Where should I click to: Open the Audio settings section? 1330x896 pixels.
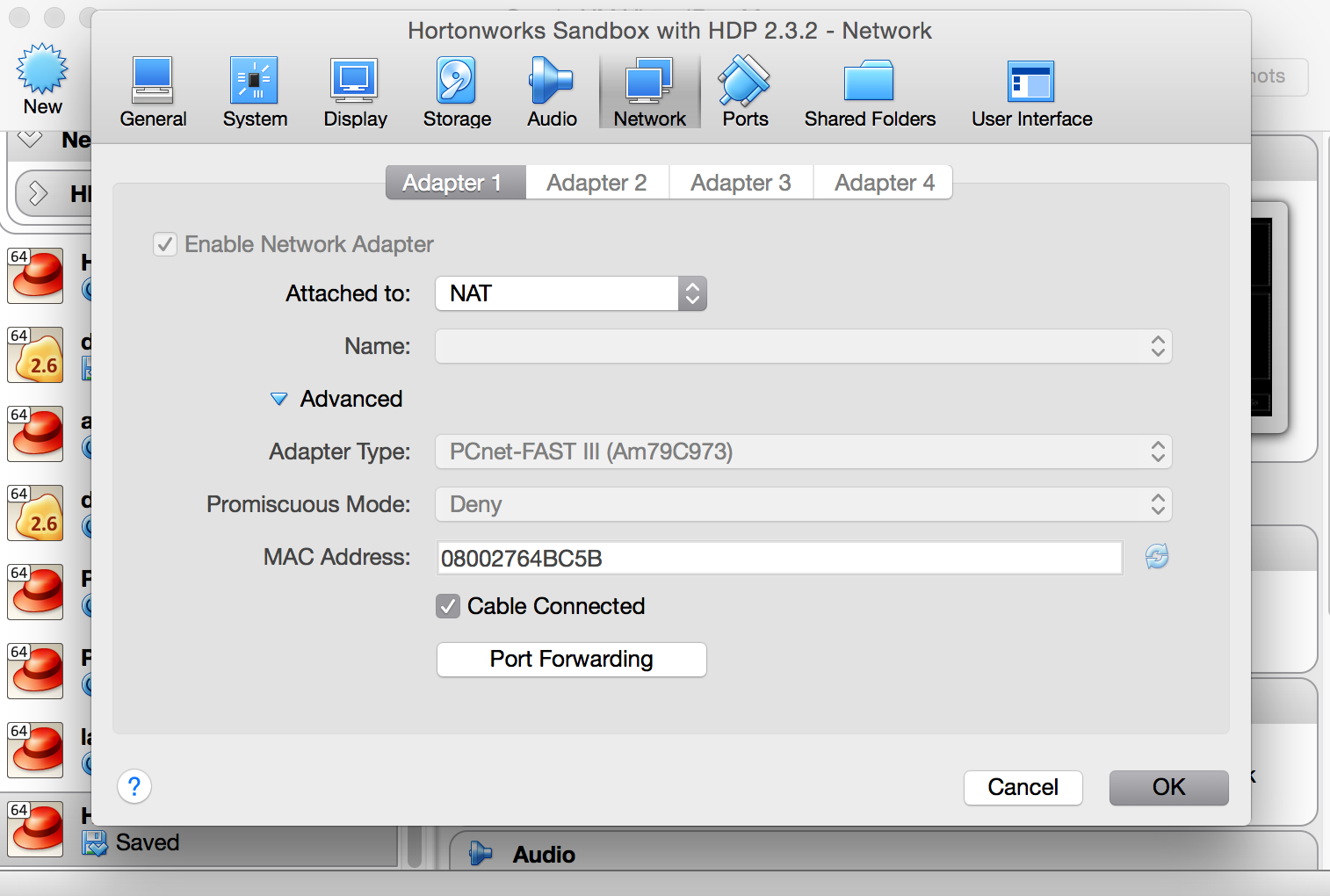click(551, 90)
